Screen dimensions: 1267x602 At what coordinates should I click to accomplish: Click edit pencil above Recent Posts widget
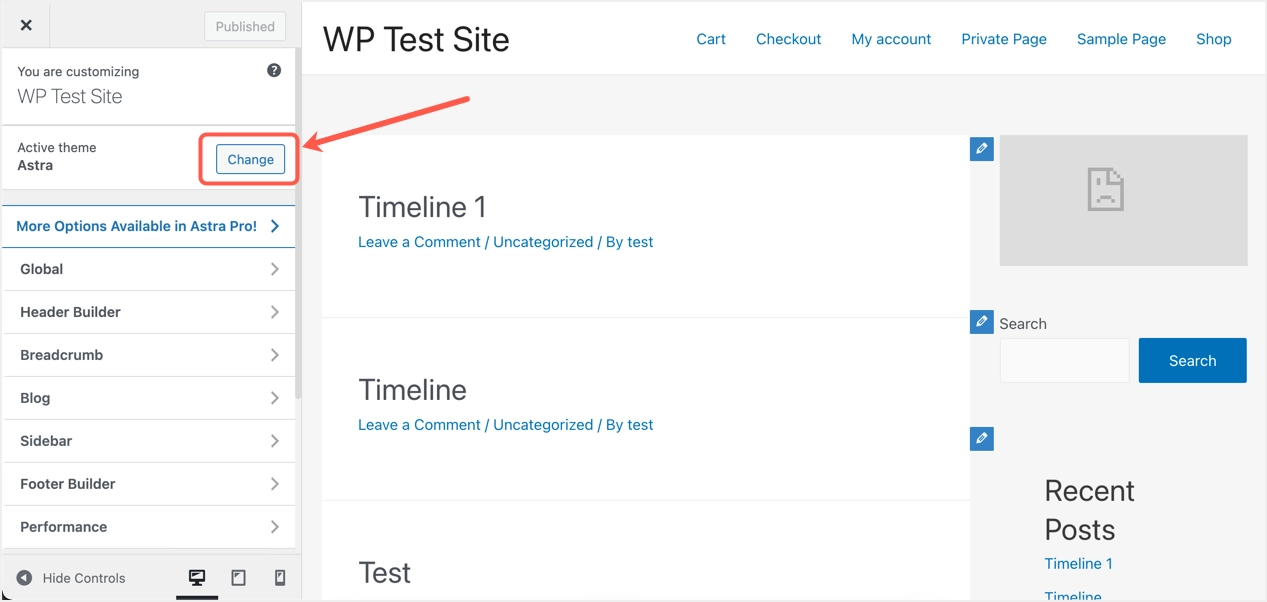[982, 438]
